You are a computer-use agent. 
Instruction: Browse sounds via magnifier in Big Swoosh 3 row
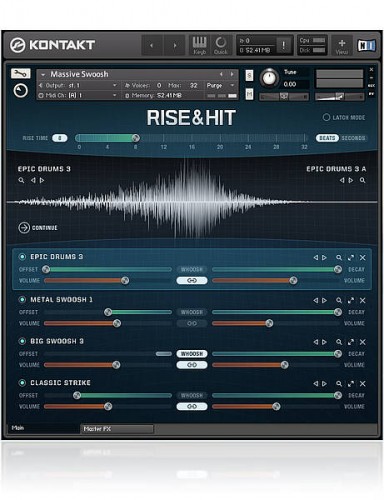click(x=339, y=342)
